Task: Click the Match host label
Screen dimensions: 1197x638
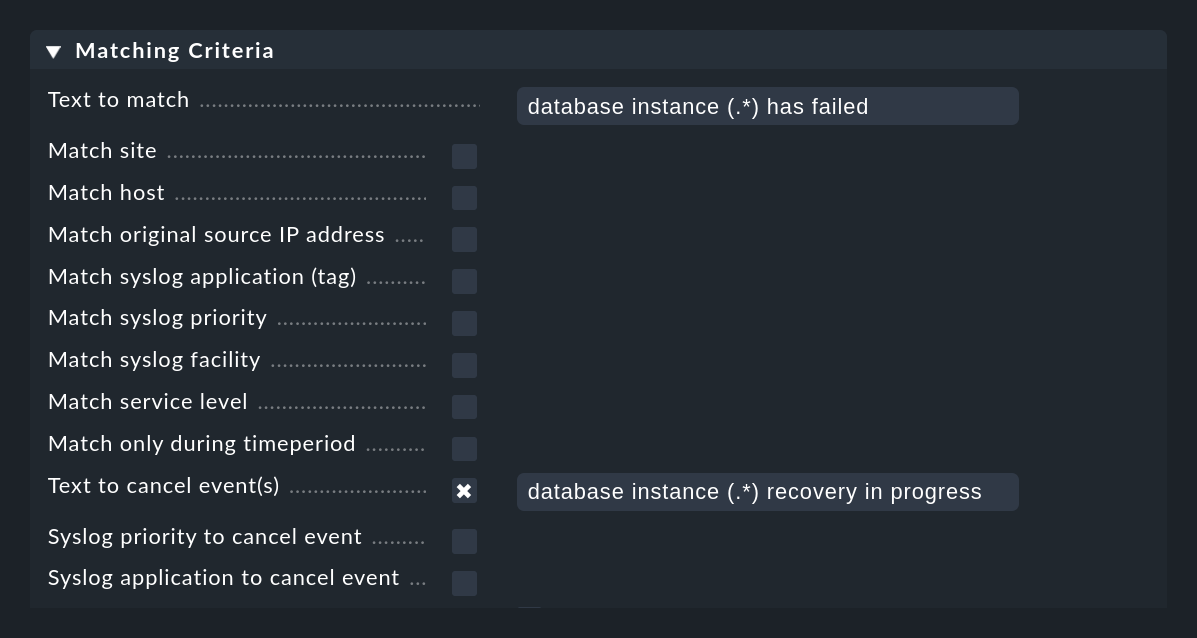Action: click(x=106, y=193)
